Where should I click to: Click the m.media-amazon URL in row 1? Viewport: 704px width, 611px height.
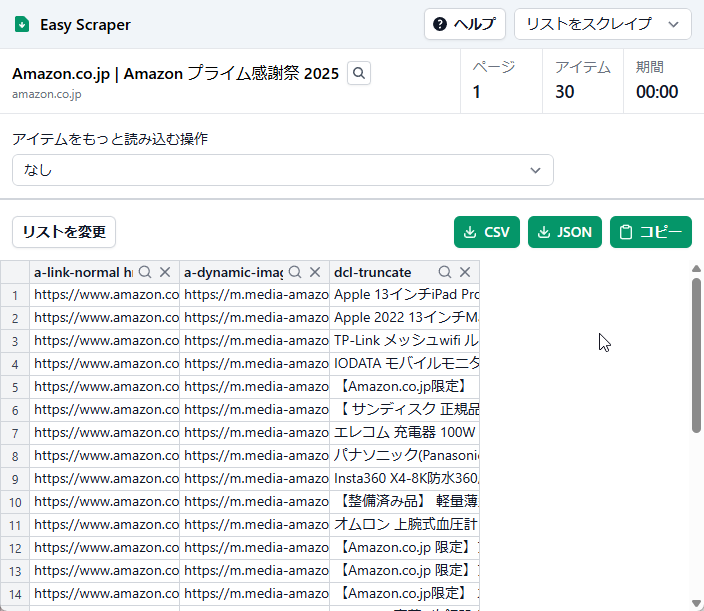pyautogui.click(x=255, y=295)
